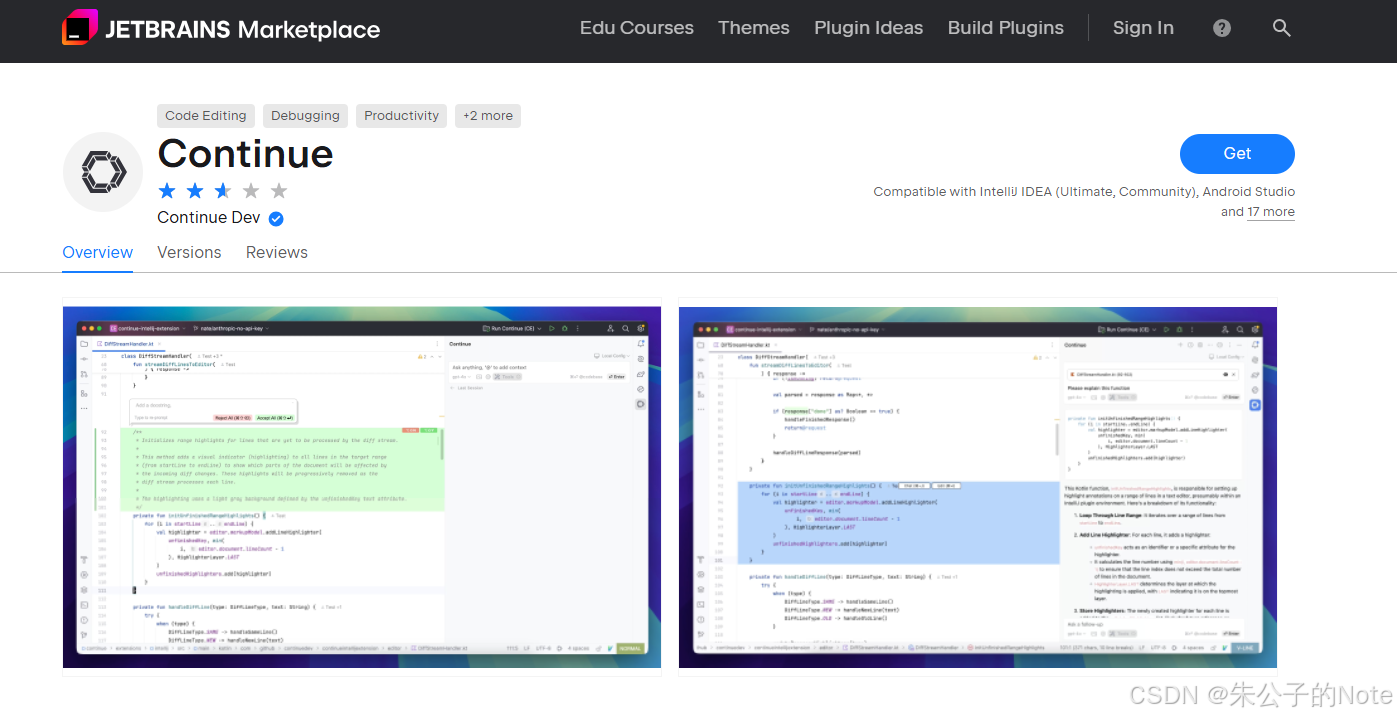Image resolution: width=1397 pixels, height=718 pixels.
Task: Open the help question mark icon
Action: (x=1222, y=28)
